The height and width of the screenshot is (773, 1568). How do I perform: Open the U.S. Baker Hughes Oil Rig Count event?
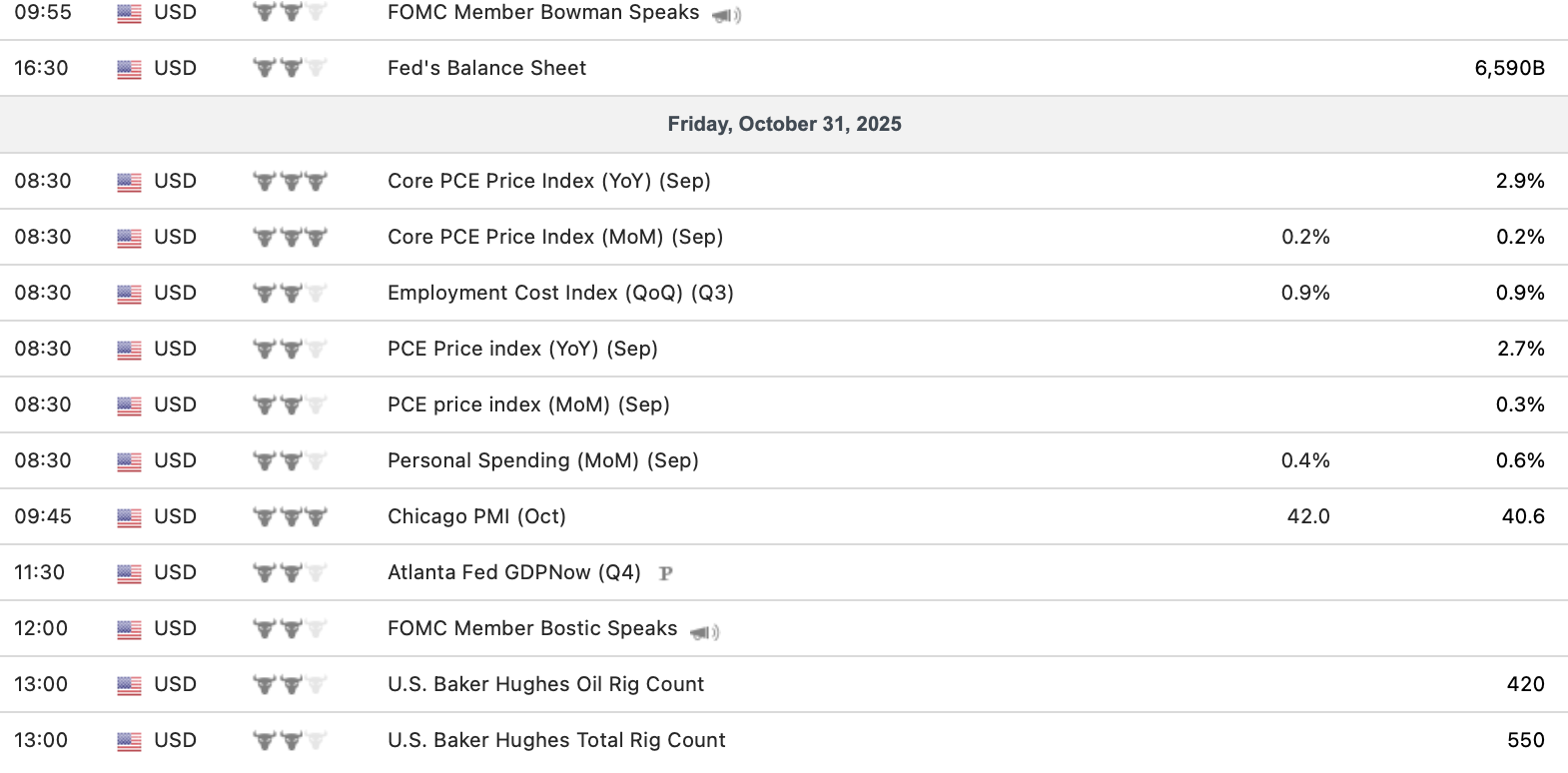545,684
